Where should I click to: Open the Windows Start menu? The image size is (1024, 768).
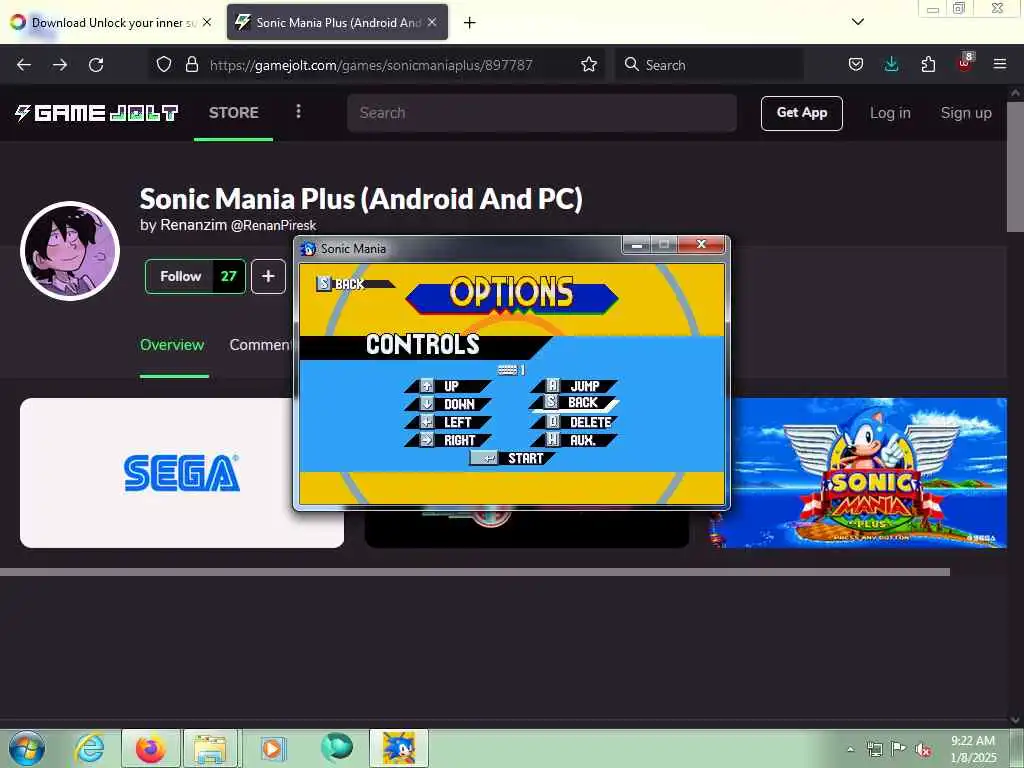27,748
